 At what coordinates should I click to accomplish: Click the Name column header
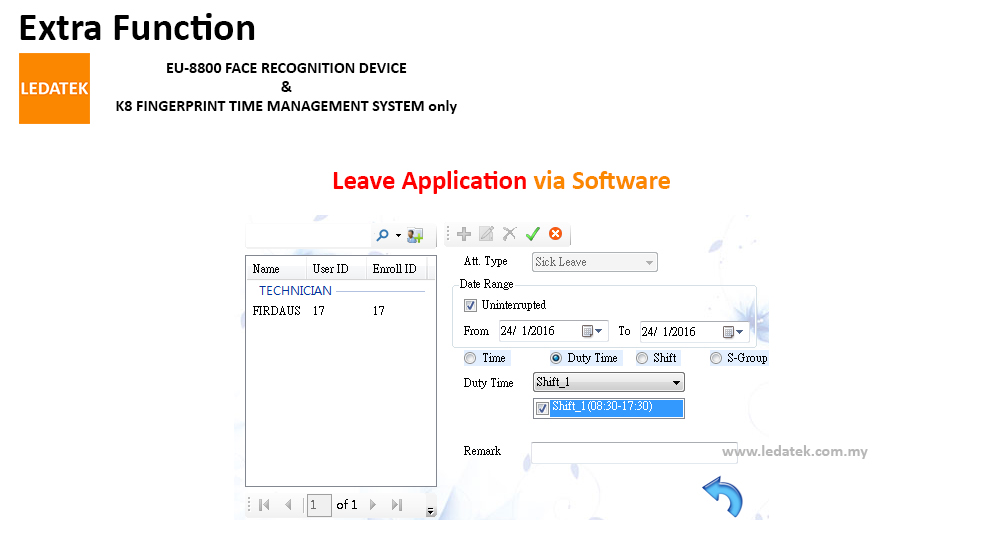(x=277, y=269)
